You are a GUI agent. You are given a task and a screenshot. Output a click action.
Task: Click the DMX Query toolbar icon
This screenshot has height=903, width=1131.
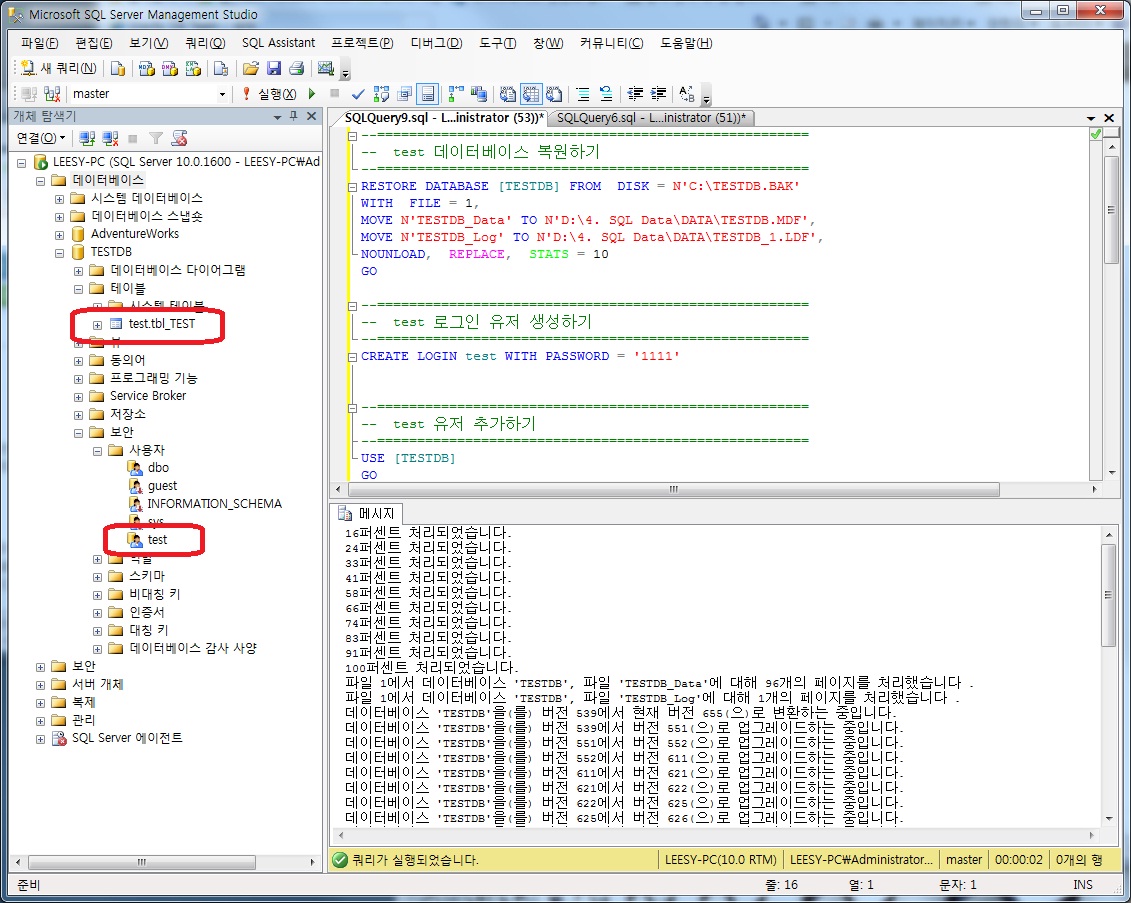(x=170, y=69)
